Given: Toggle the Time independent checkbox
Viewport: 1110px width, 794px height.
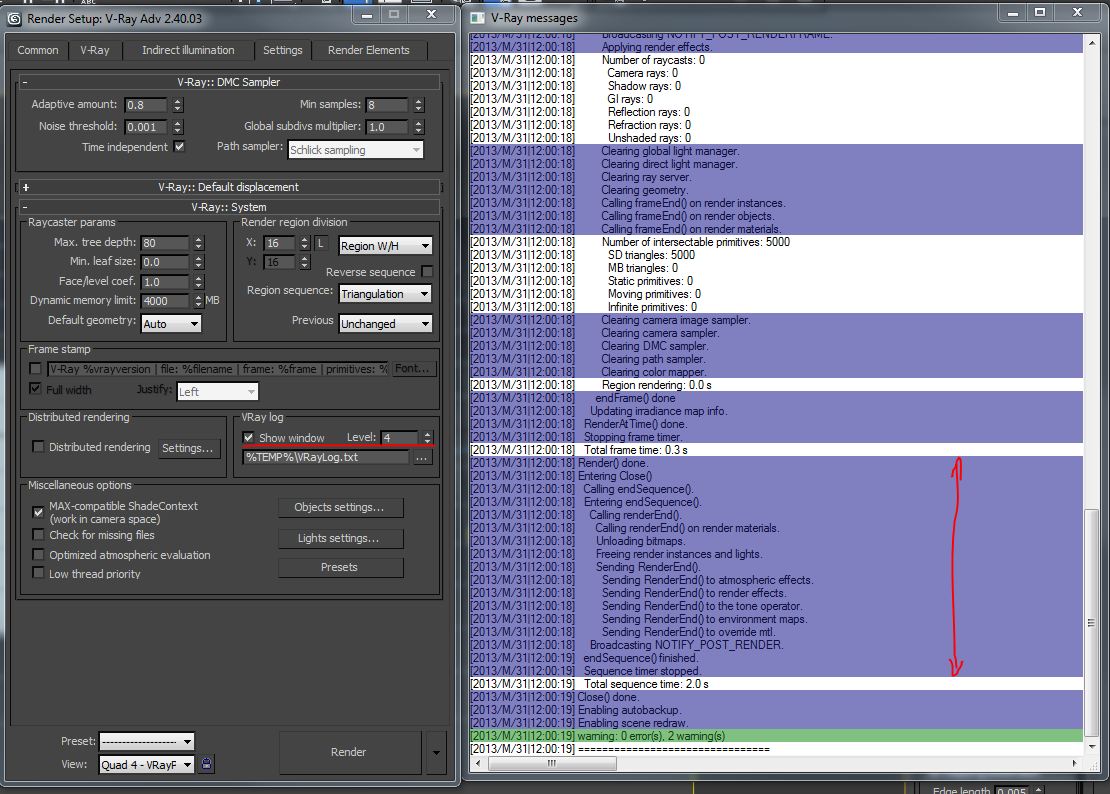Looking at the screenshot, I should (179, 146).
